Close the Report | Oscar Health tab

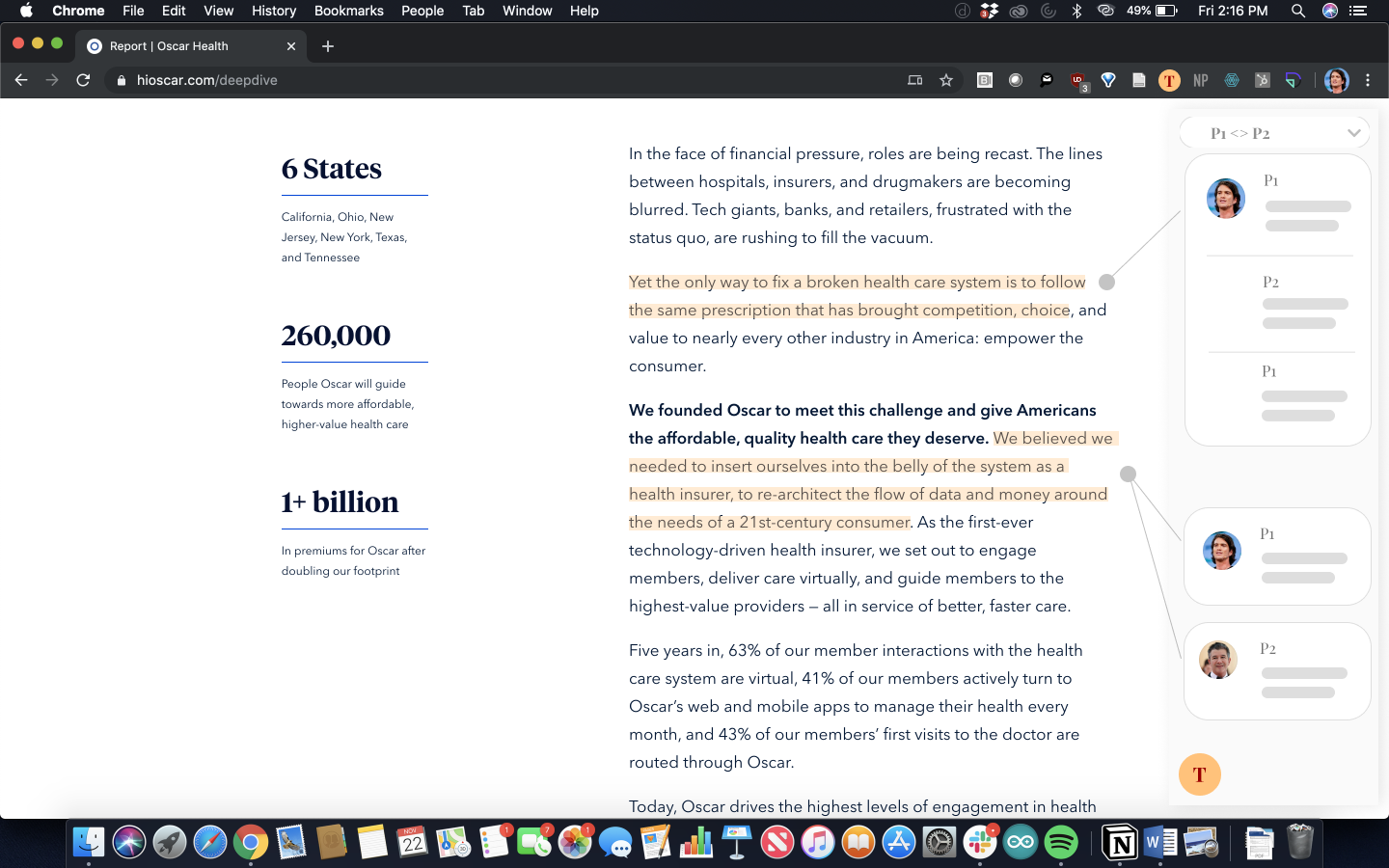291,46
